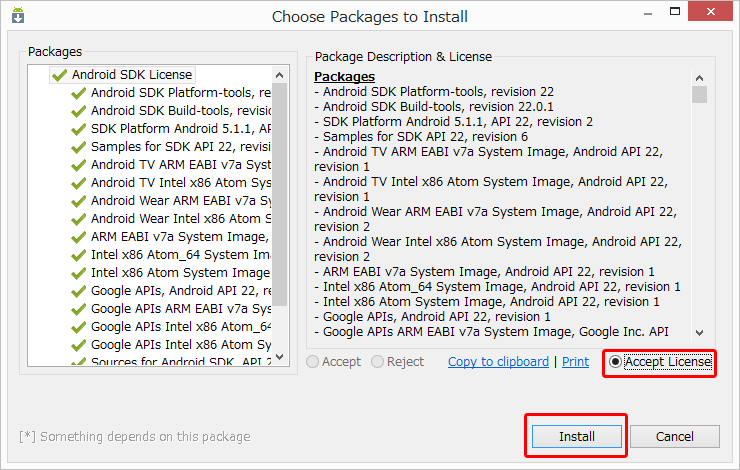Image resolution: width=740 pixels, height=470 pixels.
Task: Minimize the Choose Packages window
Action: click(x=648, y=13)
